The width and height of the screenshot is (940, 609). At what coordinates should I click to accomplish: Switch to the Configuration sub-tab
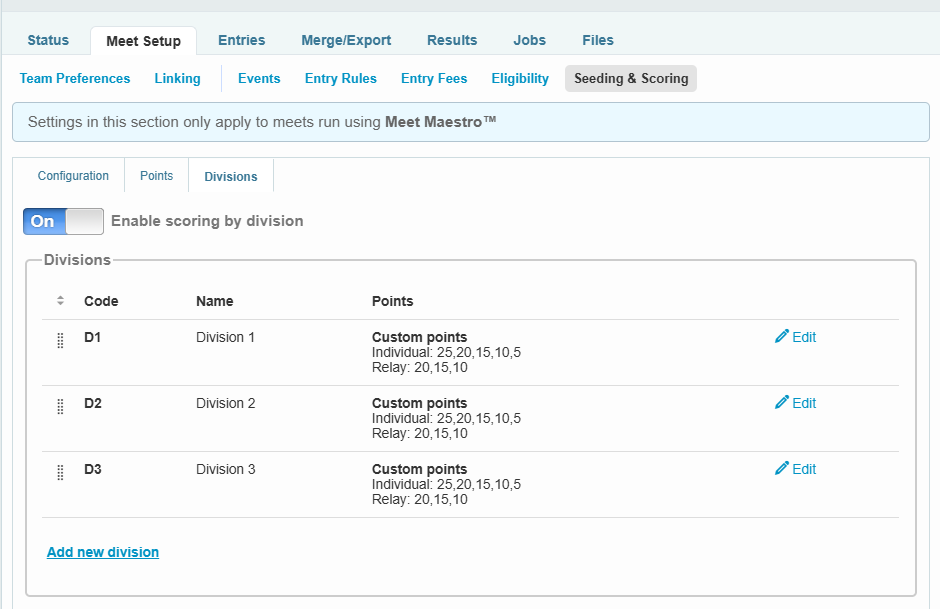click(x=73, y=176)
